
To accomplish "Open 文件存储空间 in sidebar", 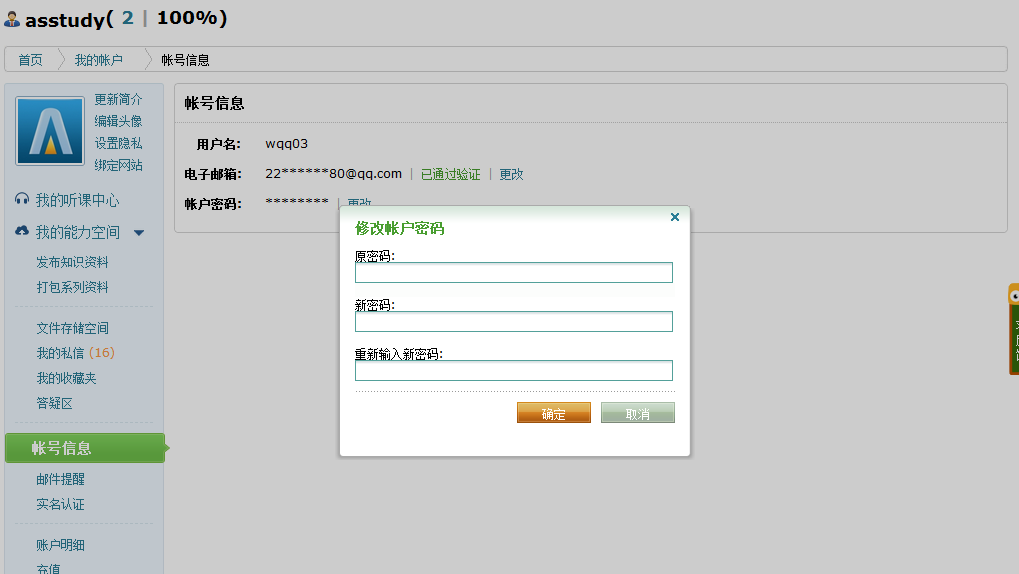I will click(x=72, y=328).
